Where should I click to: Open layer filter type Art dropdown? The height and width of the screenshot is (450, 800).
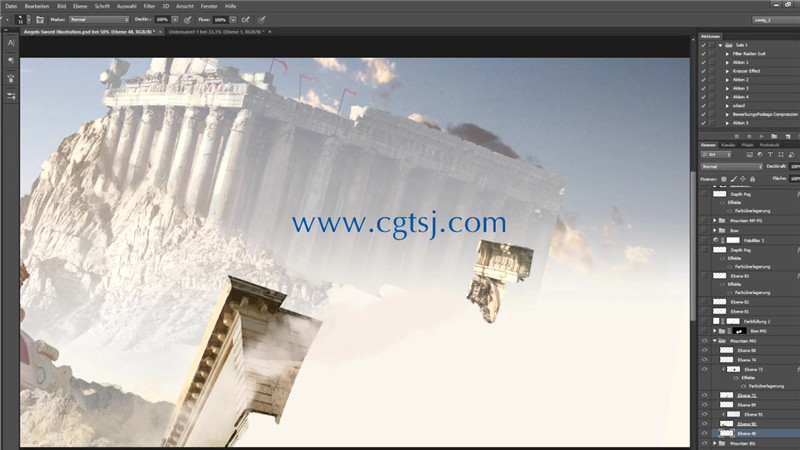click(716, 155)
